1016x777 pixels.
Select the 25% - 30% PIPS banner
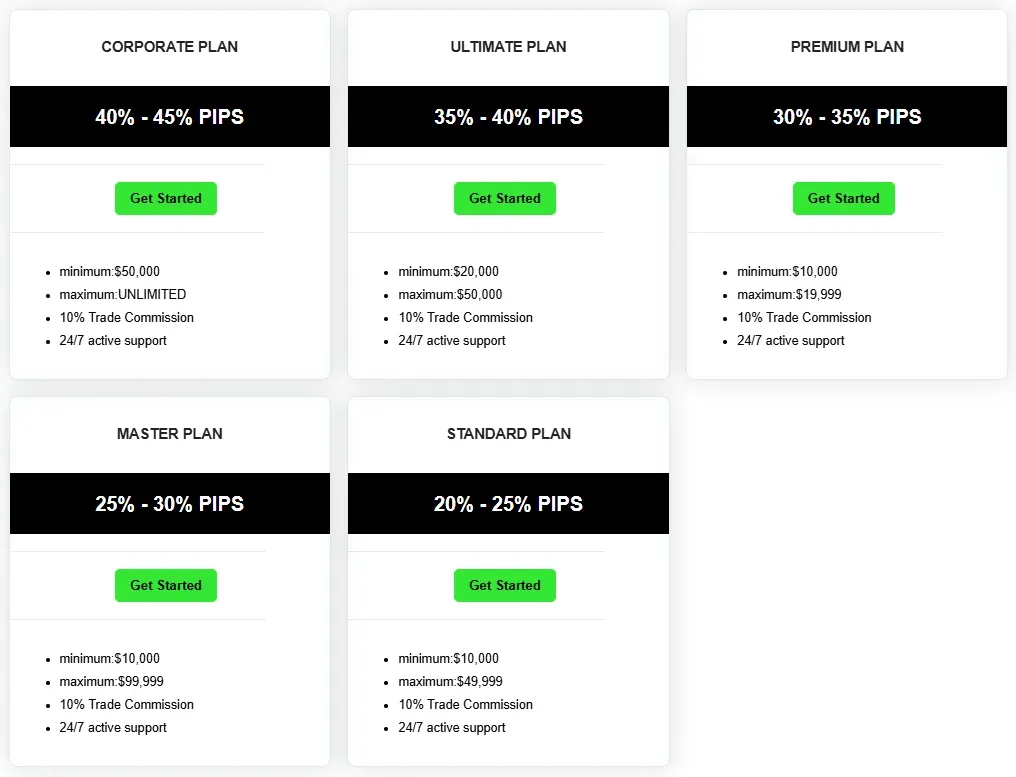170,504
